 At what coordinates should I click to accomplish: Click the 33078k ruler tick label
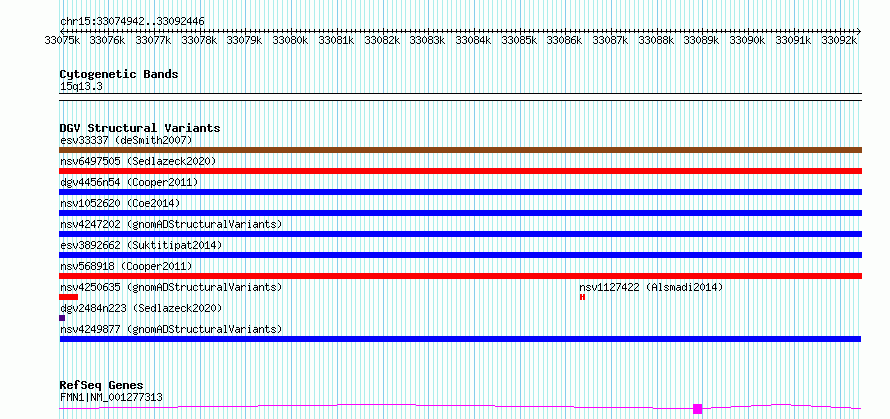click(x=199, y=40)
